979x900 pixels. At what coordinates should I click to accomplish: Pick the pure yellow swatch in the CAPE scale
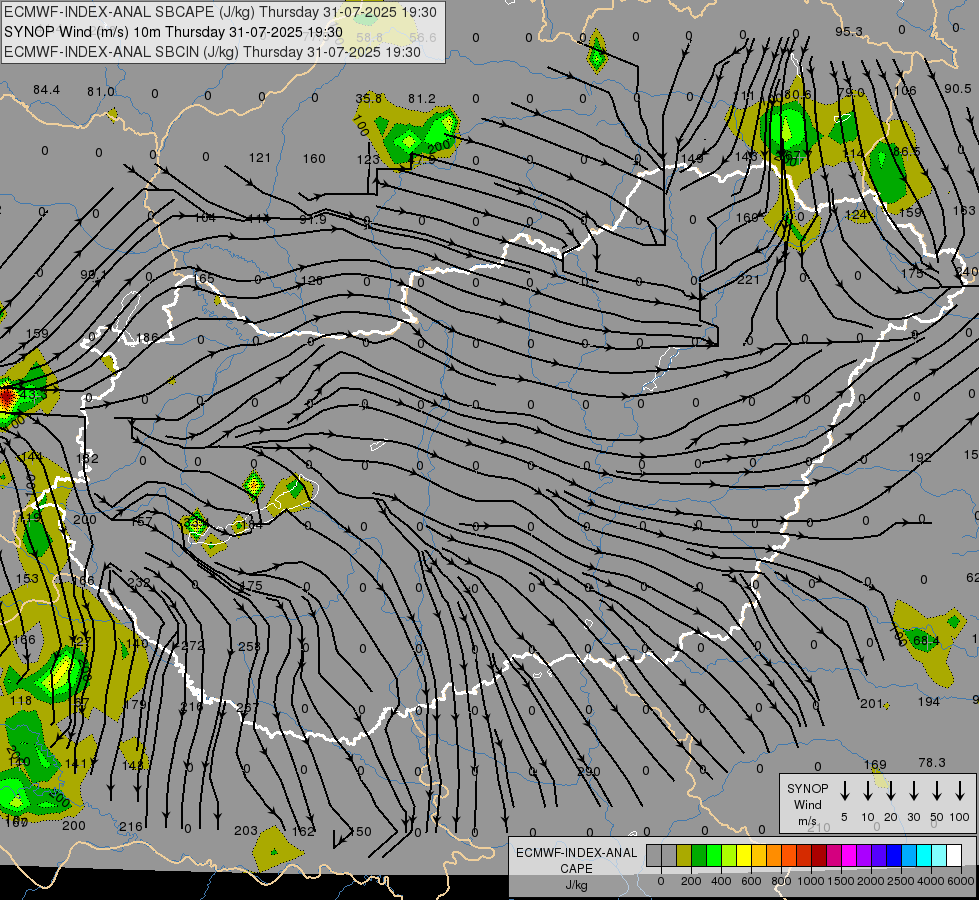click(744, 856)
